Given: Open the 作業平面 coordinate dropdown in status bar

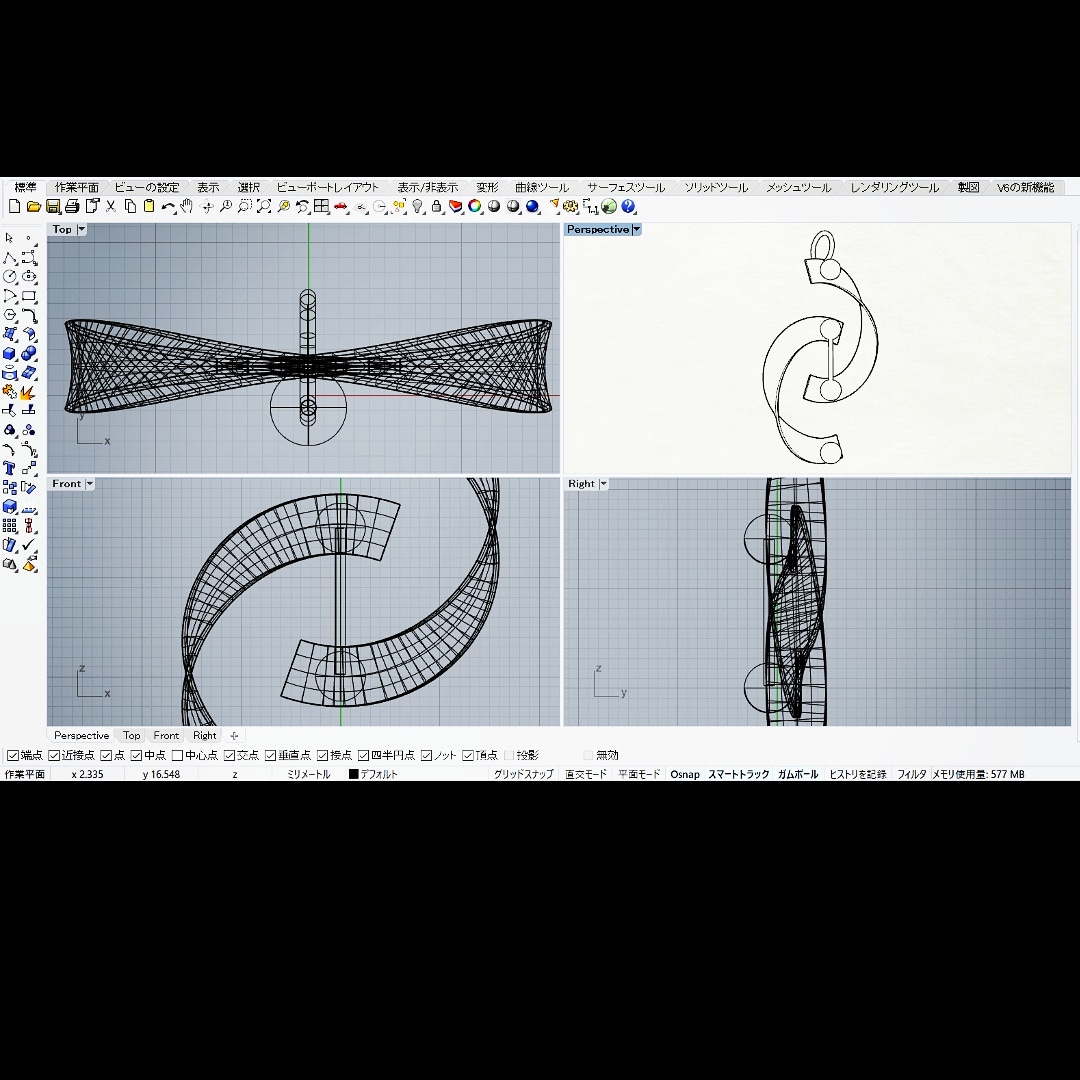Looking at the screenshot, I should click(x=25, y=774).
